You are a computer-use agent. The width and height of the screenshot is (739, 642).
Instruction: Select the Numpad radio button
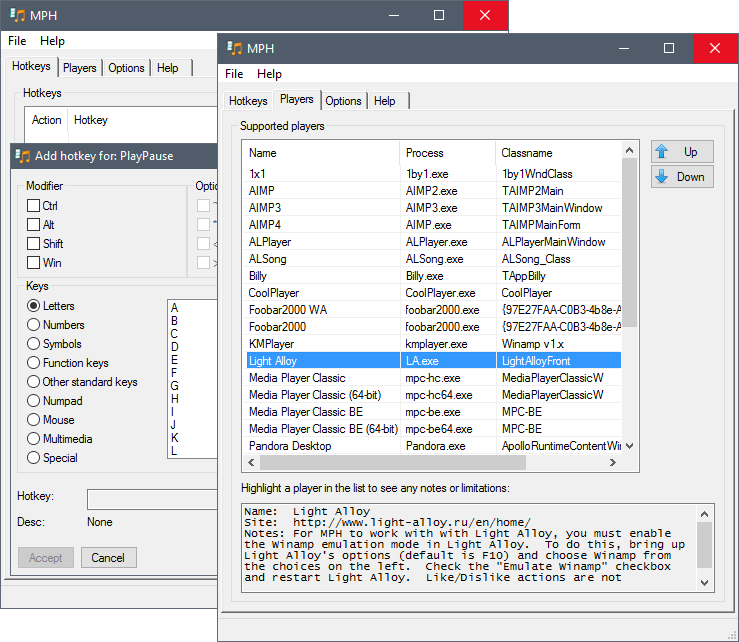point(33,401)
